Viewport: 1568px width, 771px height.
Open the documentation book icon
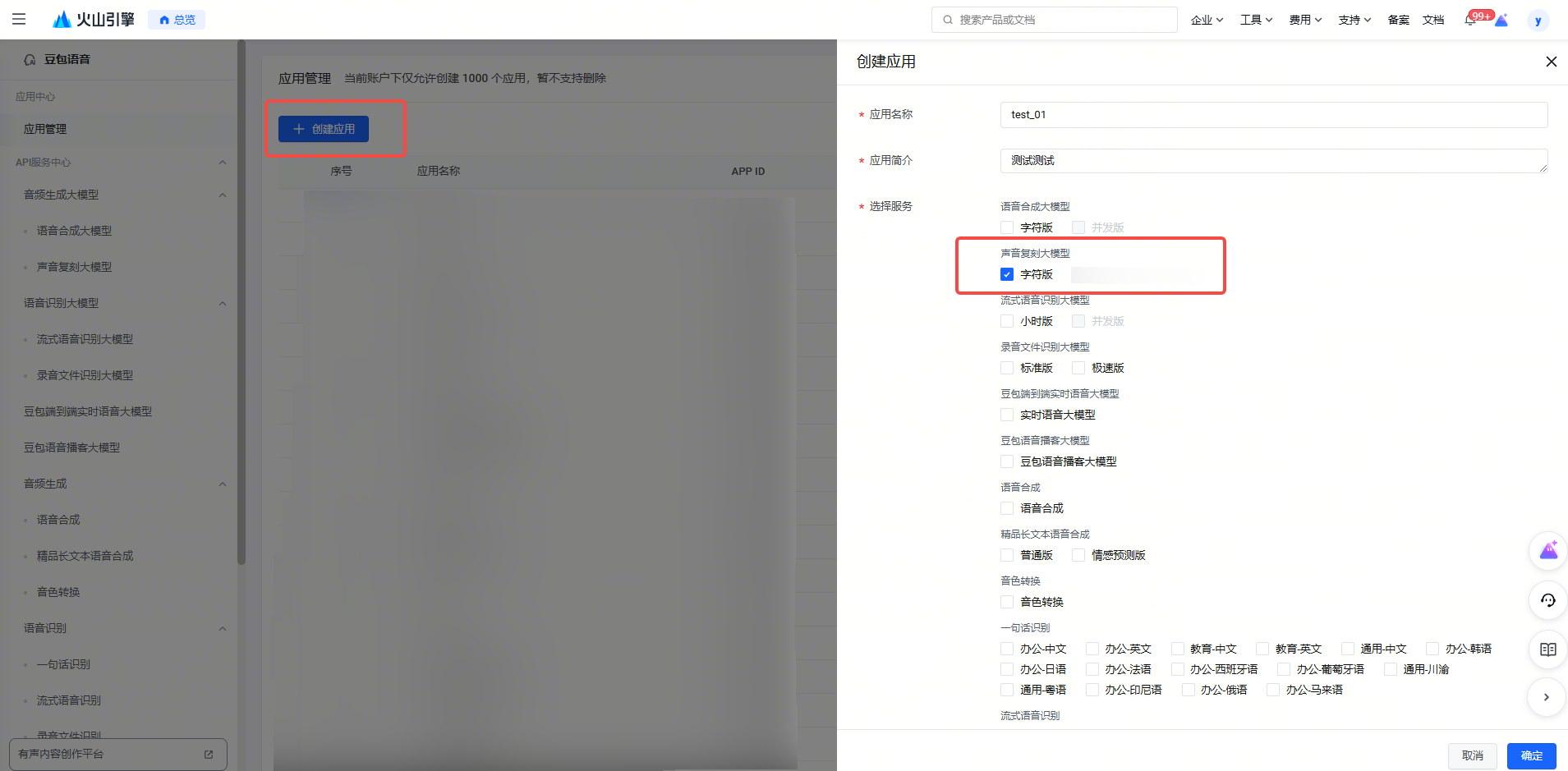(x=1547, y=649)
